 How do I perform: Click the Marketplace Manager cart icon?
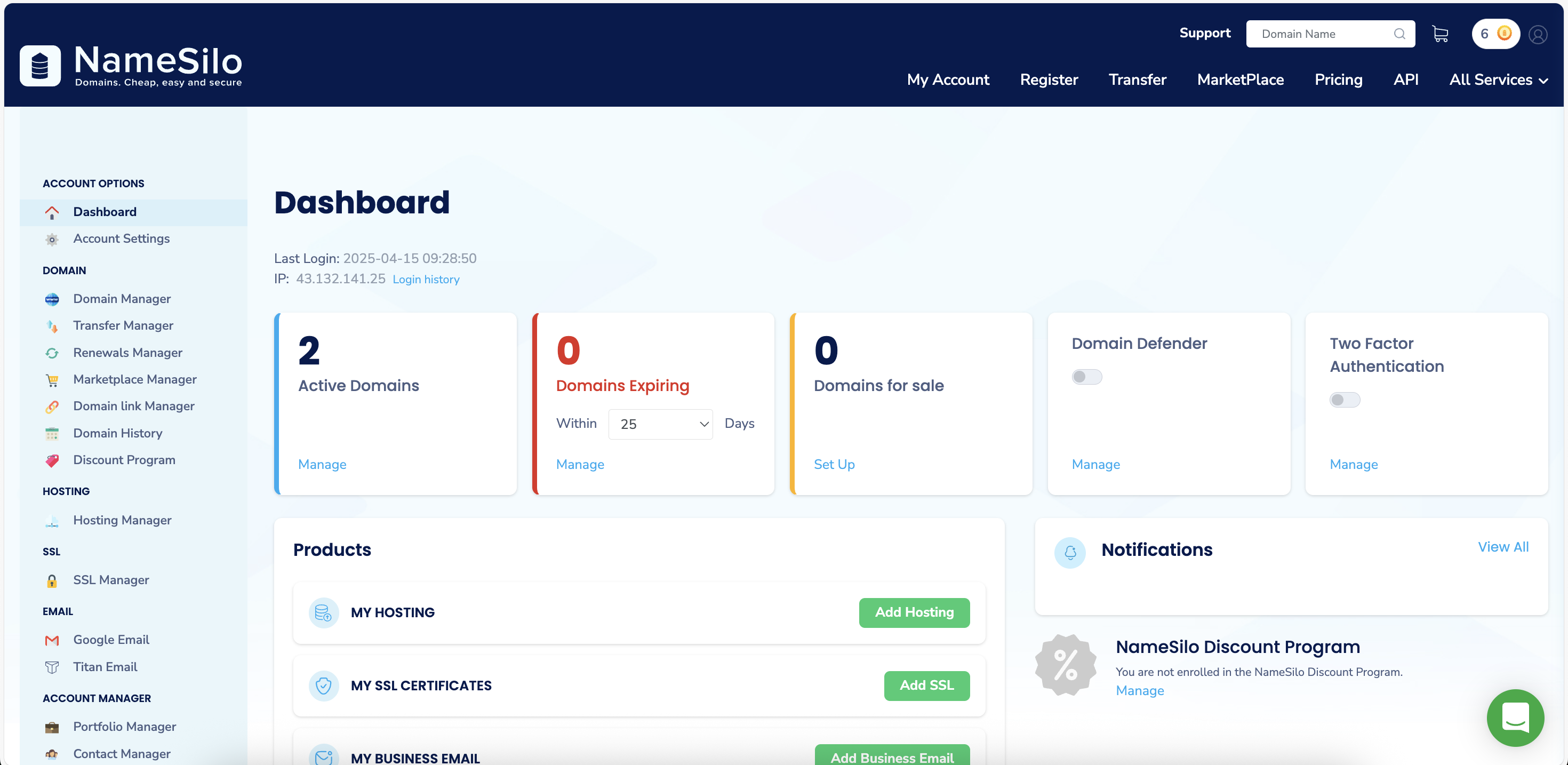tap(52, 380)
